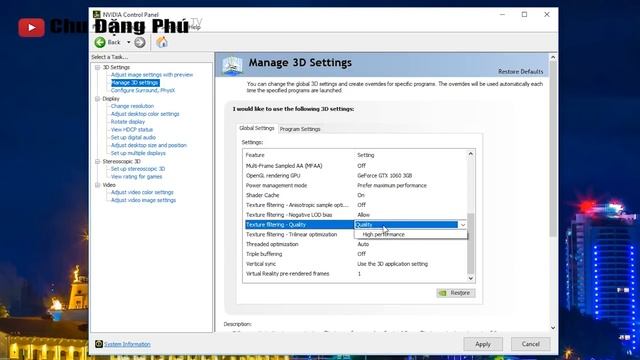Click settings list scroll up arrow

coord(471,154)
